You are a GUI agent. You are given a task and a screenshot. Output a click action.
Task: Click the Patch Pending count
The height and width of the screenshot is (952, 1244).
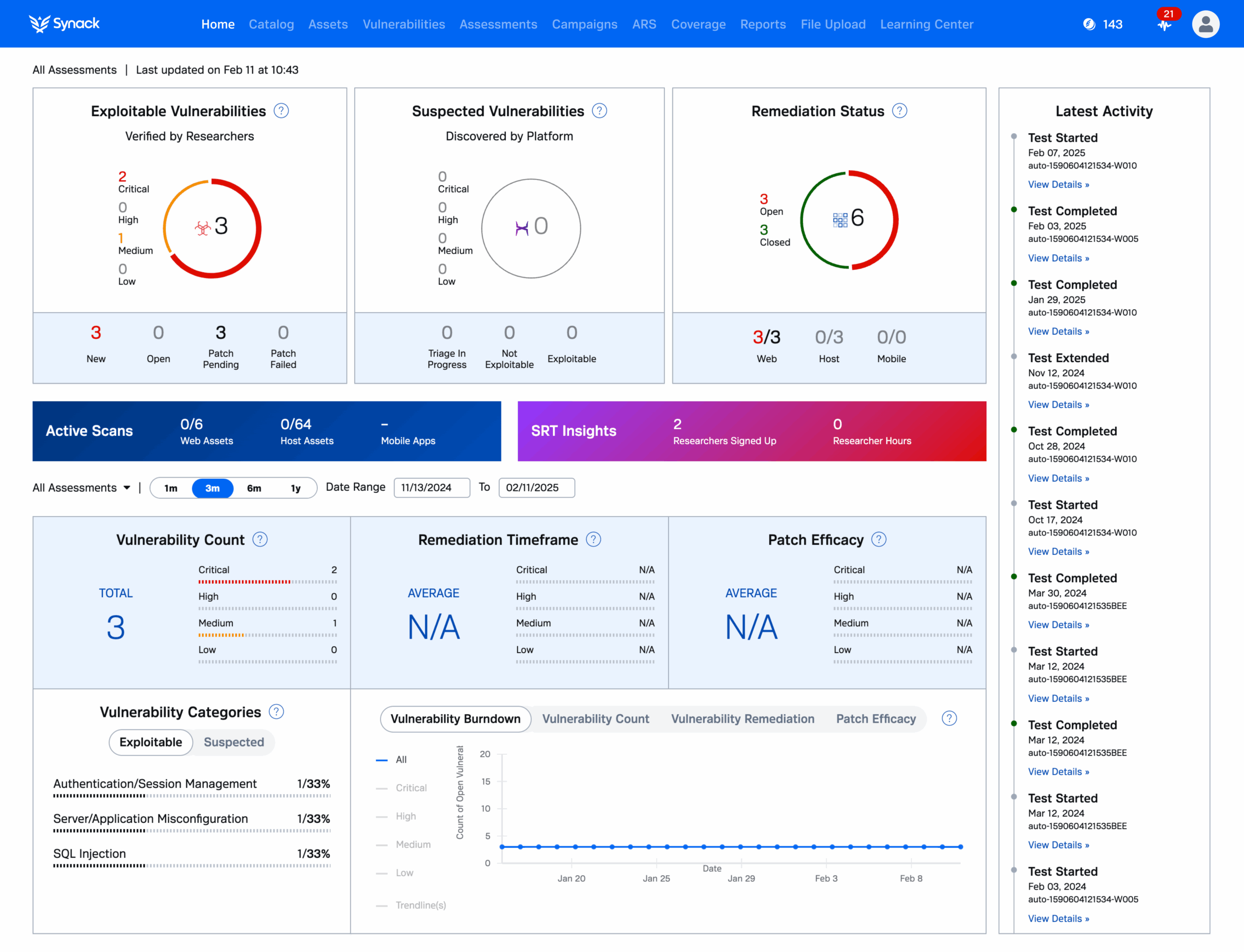tap(220, 332)
